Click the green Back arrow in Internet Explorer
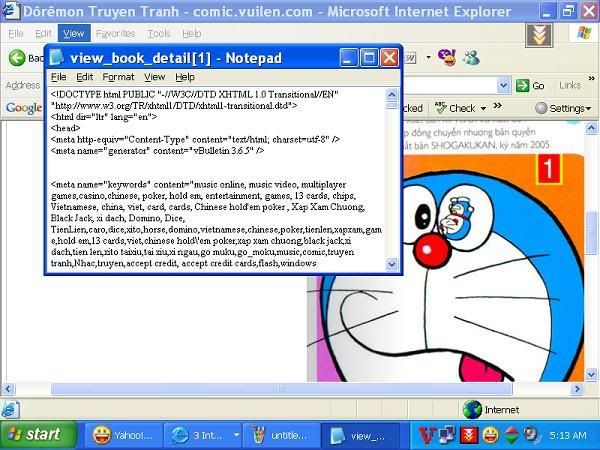The width and height of the screenshot is (600, 450). [17, 58]
